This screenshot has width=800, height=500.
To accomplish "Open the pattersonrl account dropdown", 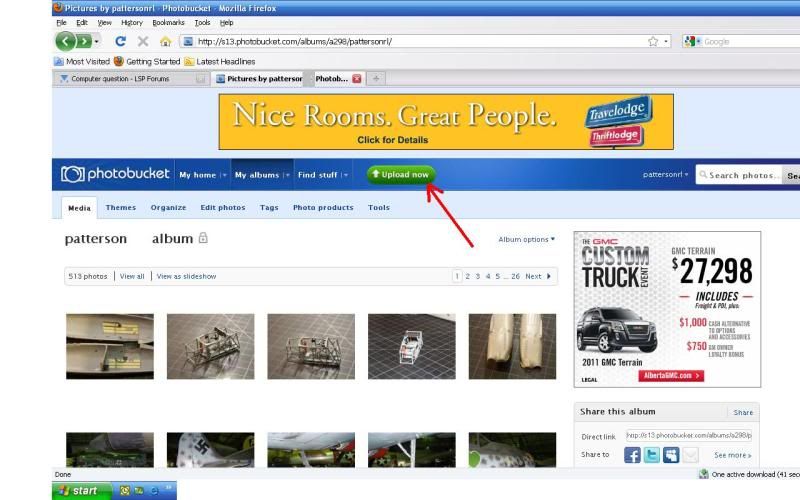I will point(665,174).
